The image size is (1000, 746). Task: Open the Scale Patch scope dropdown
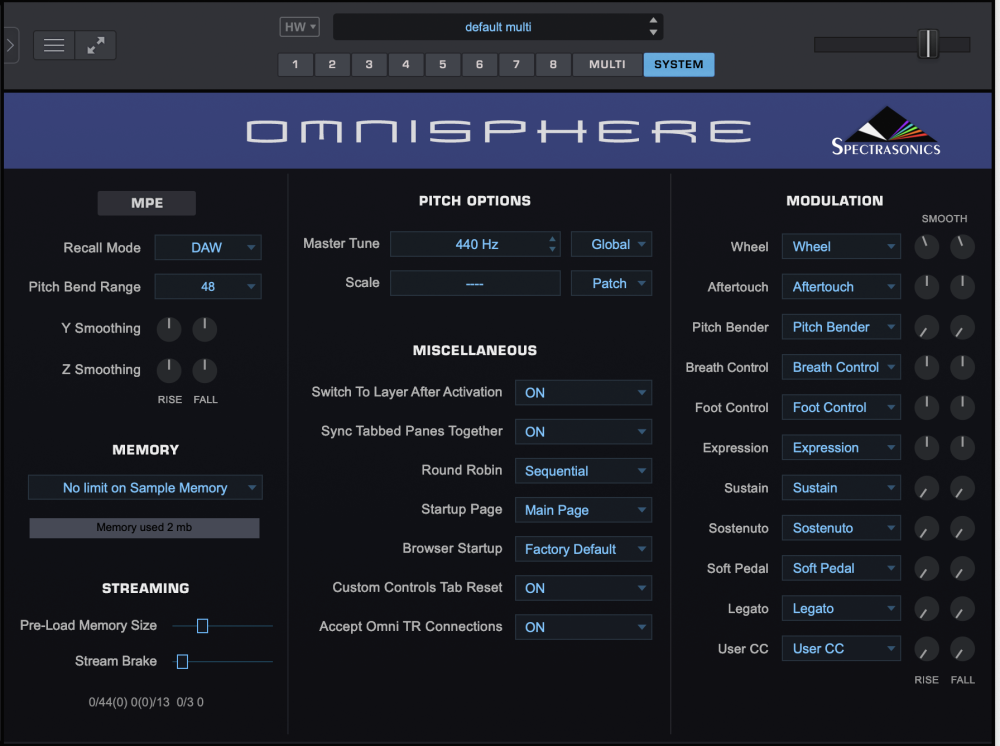612,283
